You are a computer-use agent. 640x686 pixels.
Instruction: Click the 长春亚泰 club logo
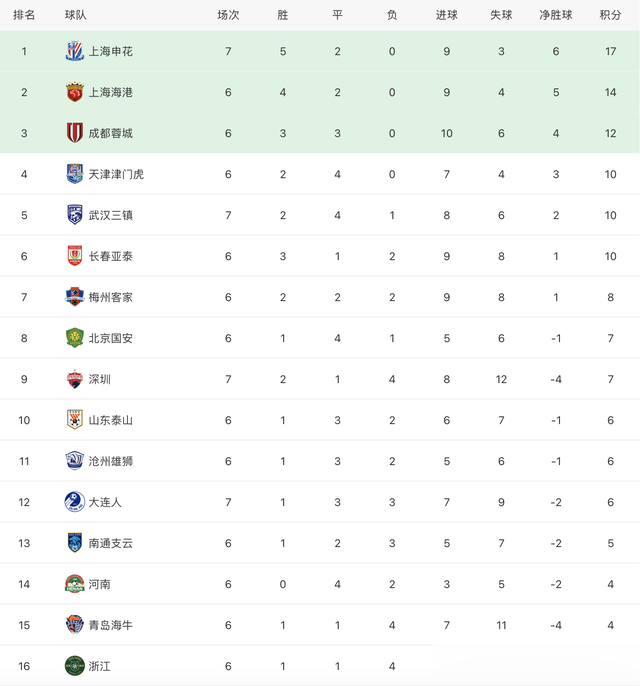[x=74, y=256]
